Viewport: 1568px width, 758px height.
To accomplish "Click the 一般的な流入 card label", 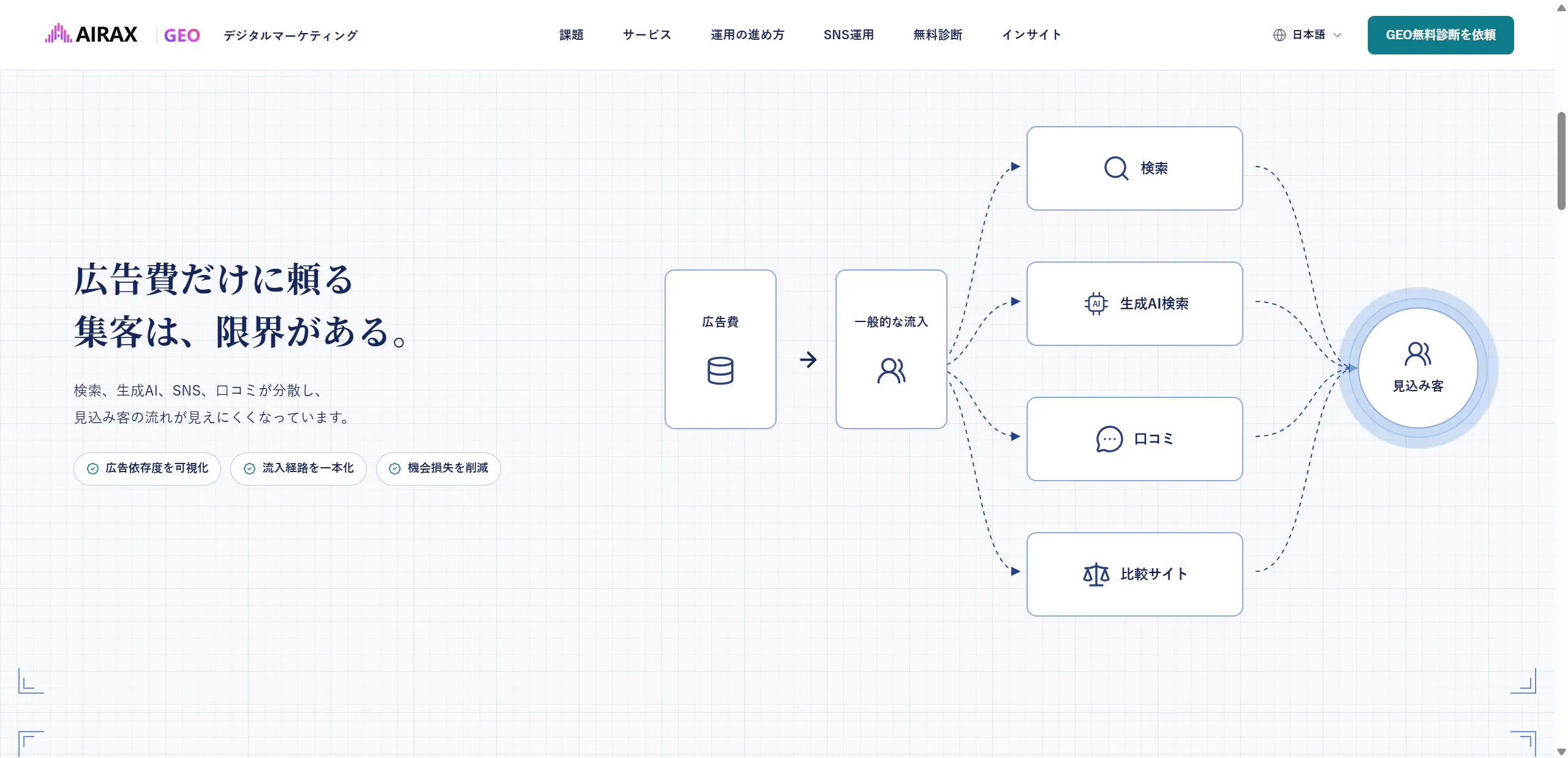I will point(891,322).
